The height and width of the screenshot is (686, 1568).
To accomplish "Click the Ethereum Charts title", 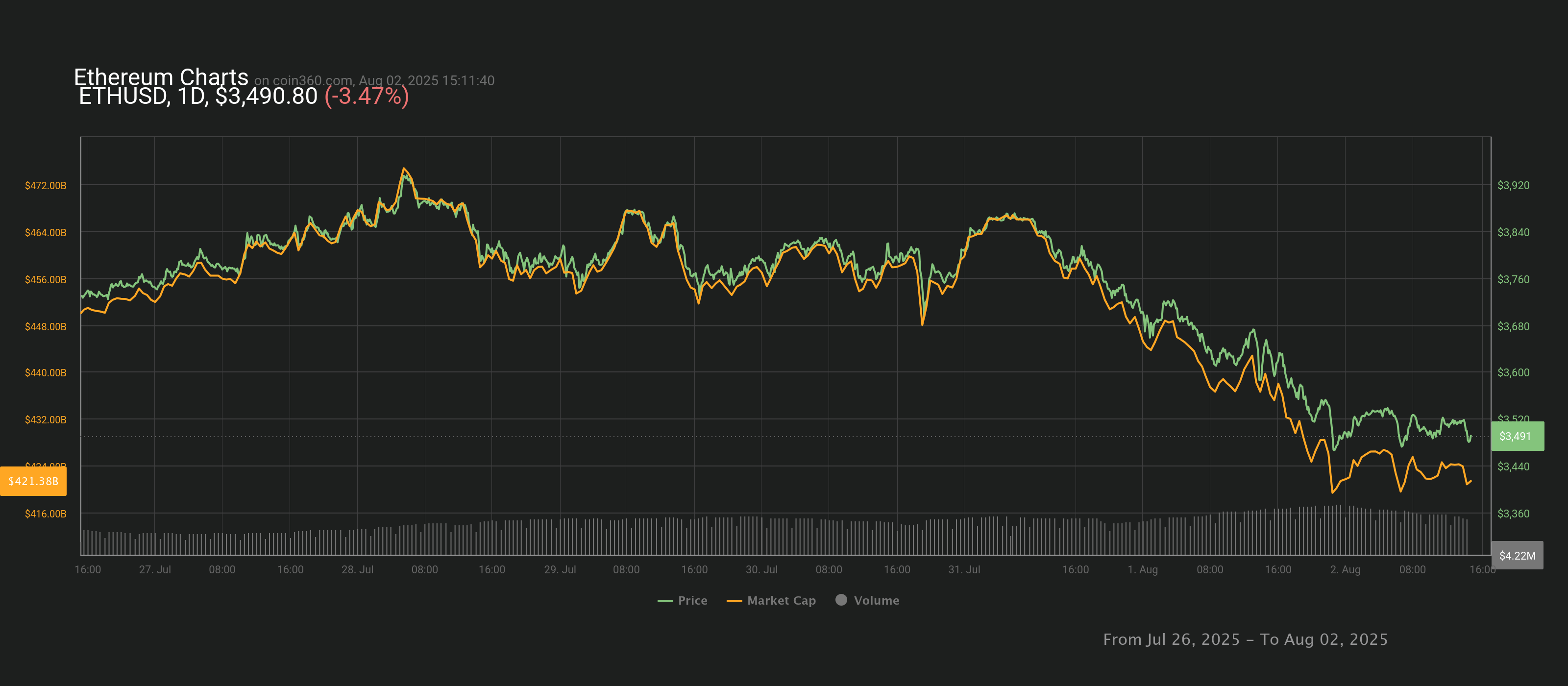I will pos(161,77).
